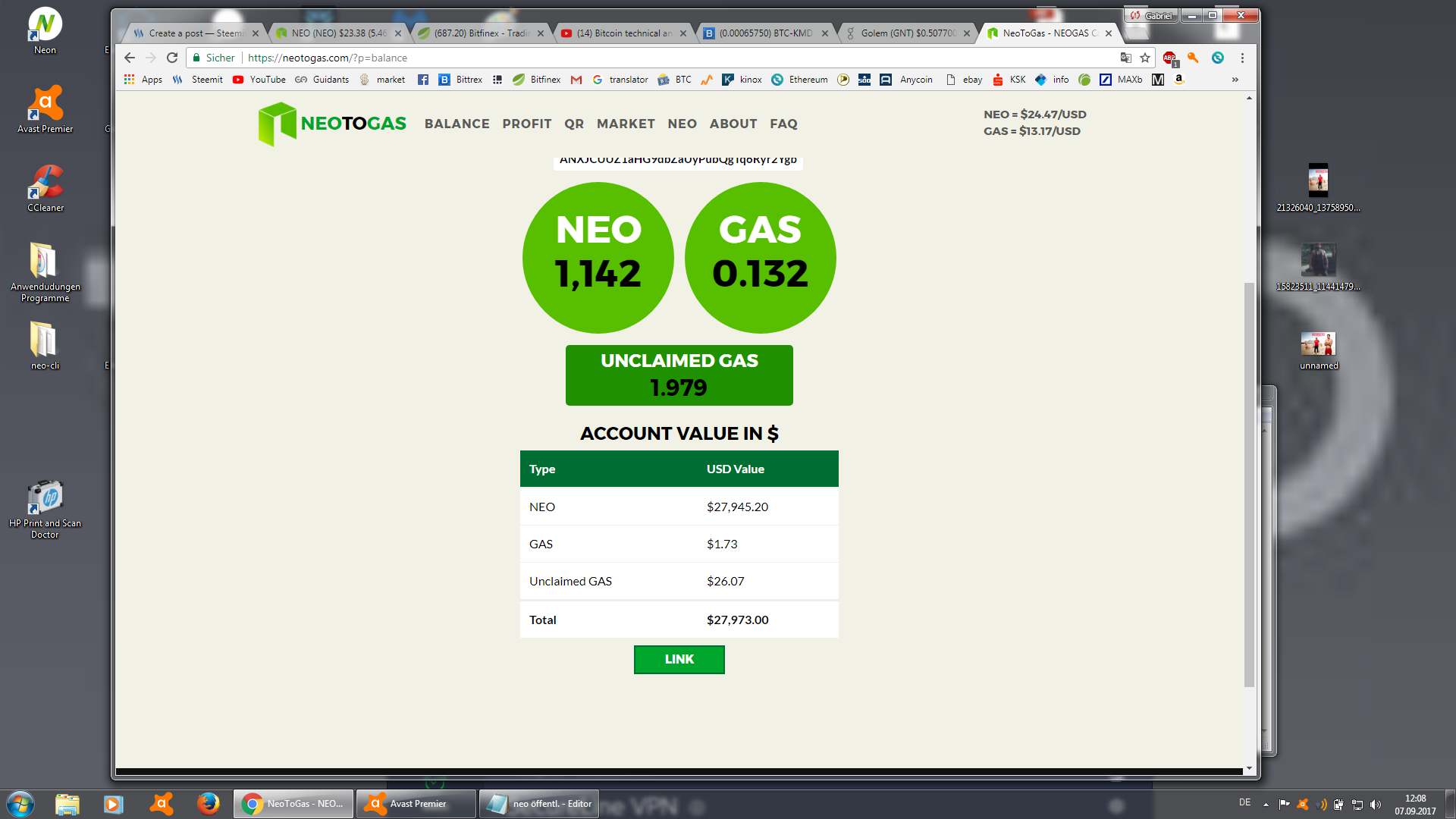Bookmark this page with the star icon
The height and width of the screenshot is (819, 1456).
point(1145,58)
